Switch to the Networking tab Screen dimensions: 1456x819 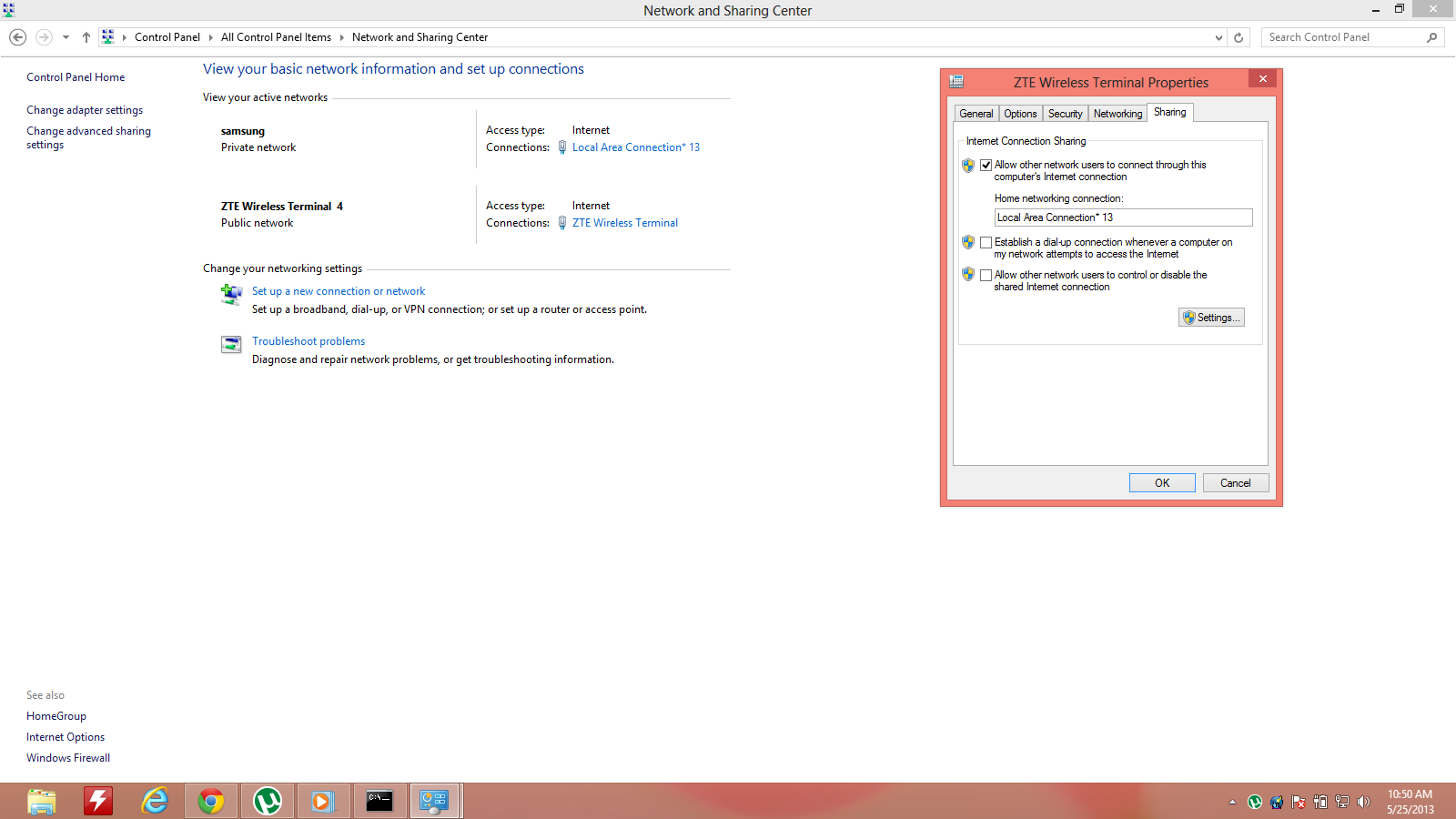tap(1117, 114)
